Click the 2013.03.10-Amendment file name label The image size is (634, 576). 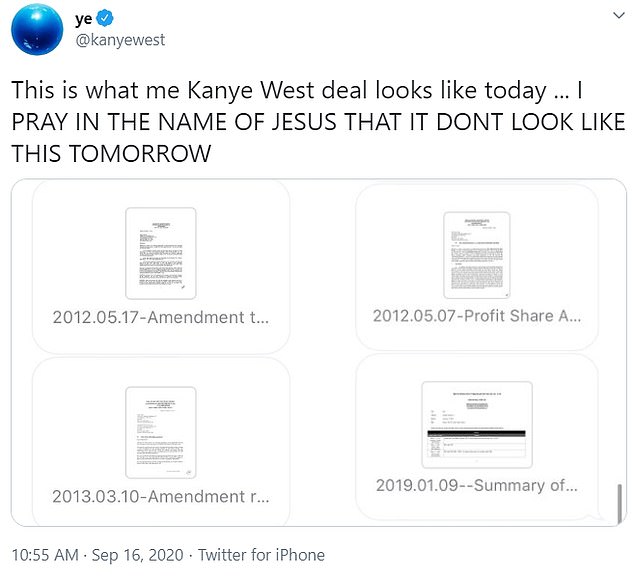(161, 497)
